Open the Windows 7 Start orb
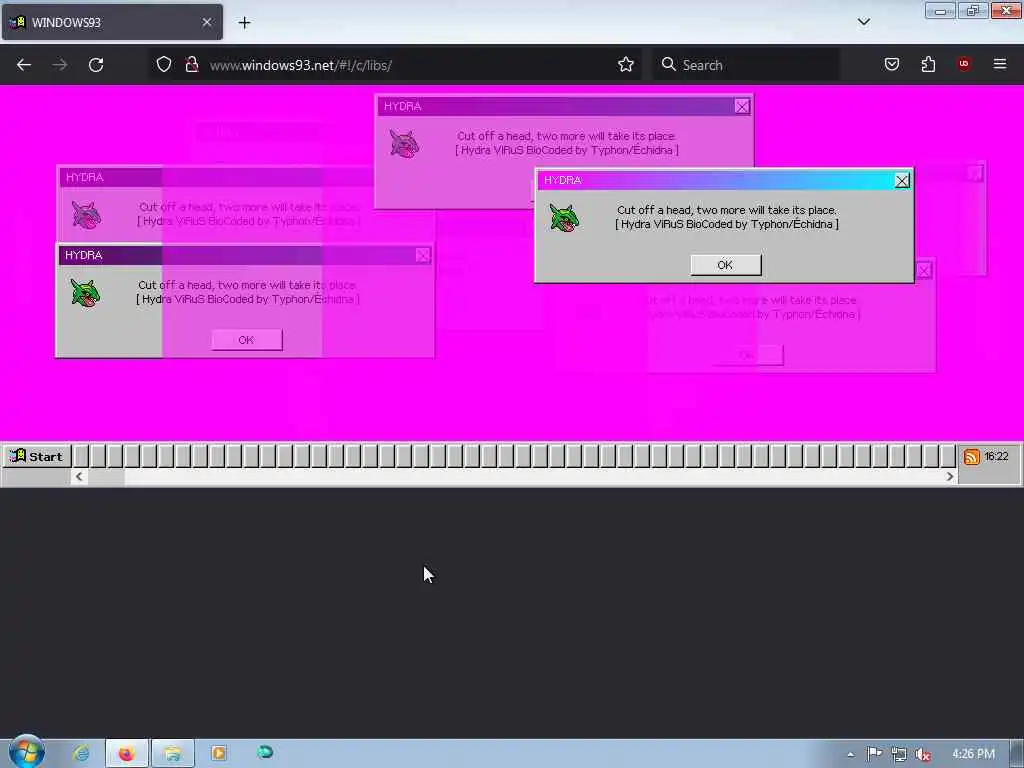This screenshot has width=1024, height=768. [26, 752]
